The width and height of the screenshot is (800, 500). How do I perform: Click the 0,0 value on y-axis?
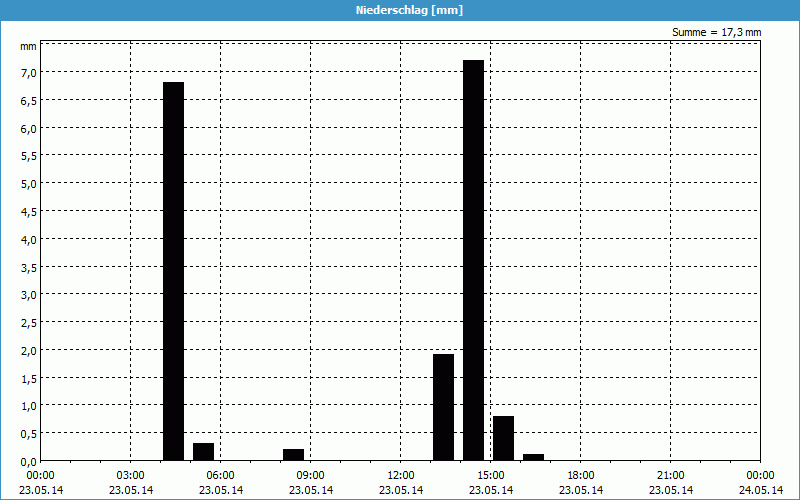tap(28, 461)
